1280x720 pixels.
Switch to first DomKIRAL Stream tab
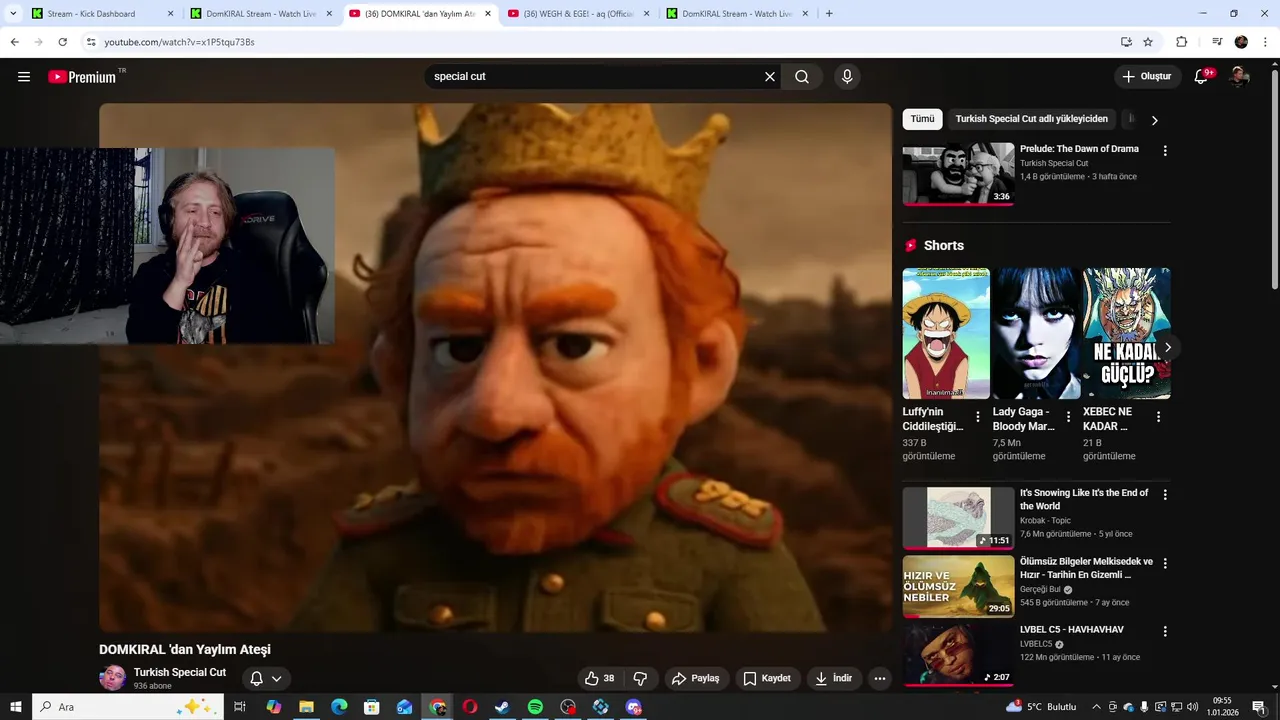click(x=262, y=14)
